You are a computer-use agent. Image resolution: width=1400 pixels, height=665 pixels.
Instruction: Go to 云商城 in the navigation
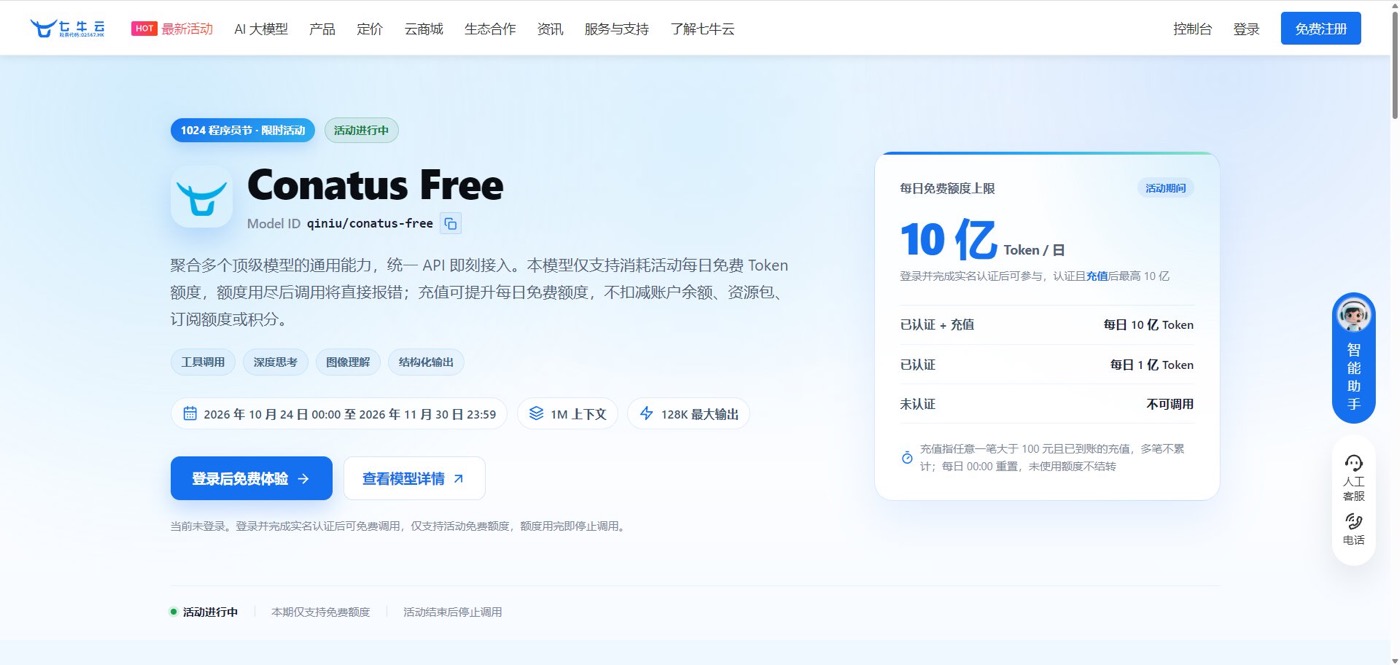tap(424, 29)
